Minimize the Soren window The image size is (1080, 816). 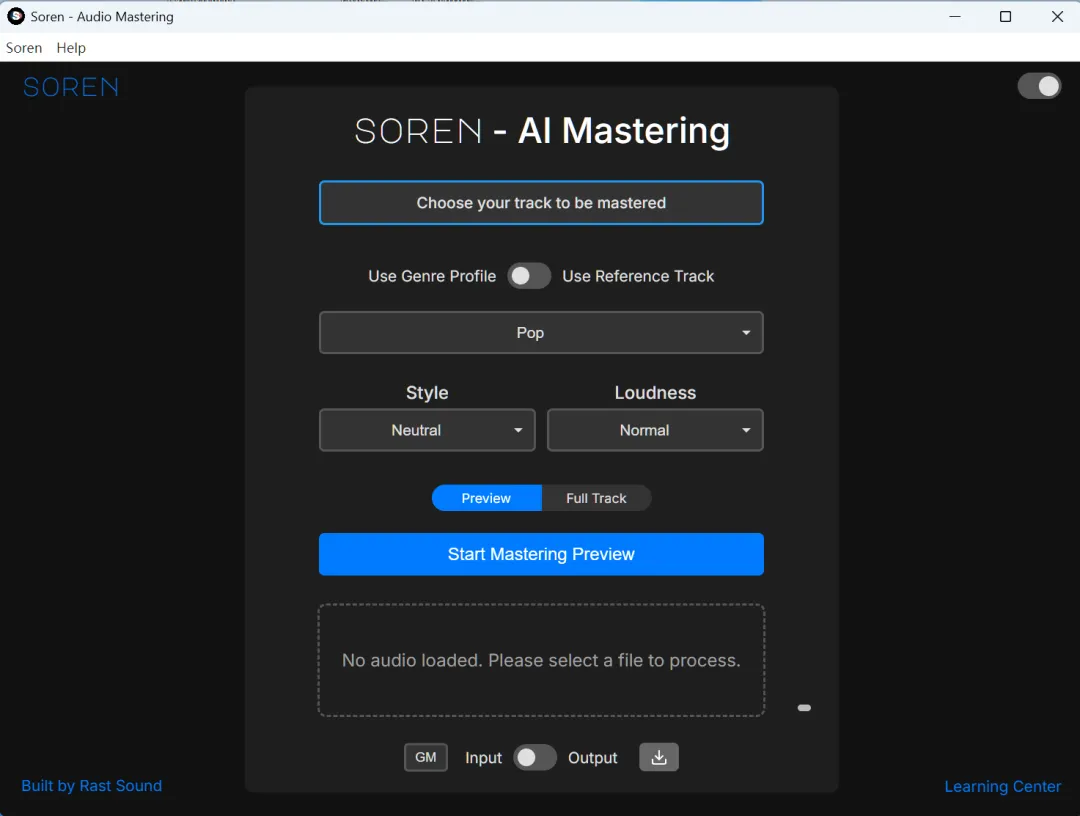click(955, 17)
